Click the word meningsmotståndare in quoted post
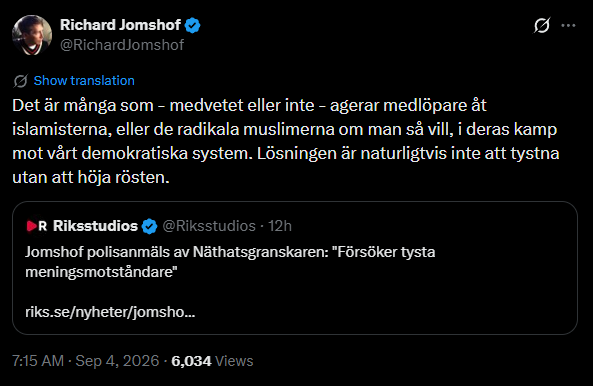 [x=99, y=272]
